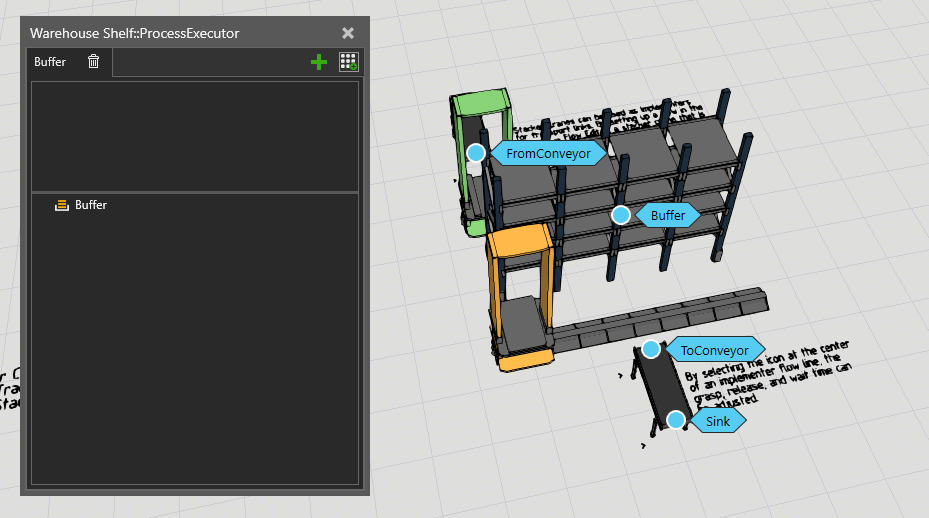Click the Buffer label tag in viewport
The width and height of the screenshot is (929, 518).
coord(668,215)
